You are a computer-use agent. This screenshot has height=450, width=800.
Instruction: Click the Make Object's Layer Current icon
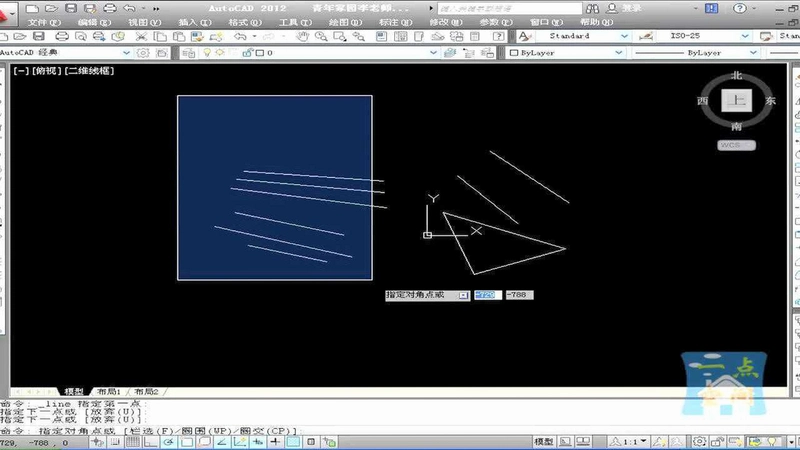point(450,53)
